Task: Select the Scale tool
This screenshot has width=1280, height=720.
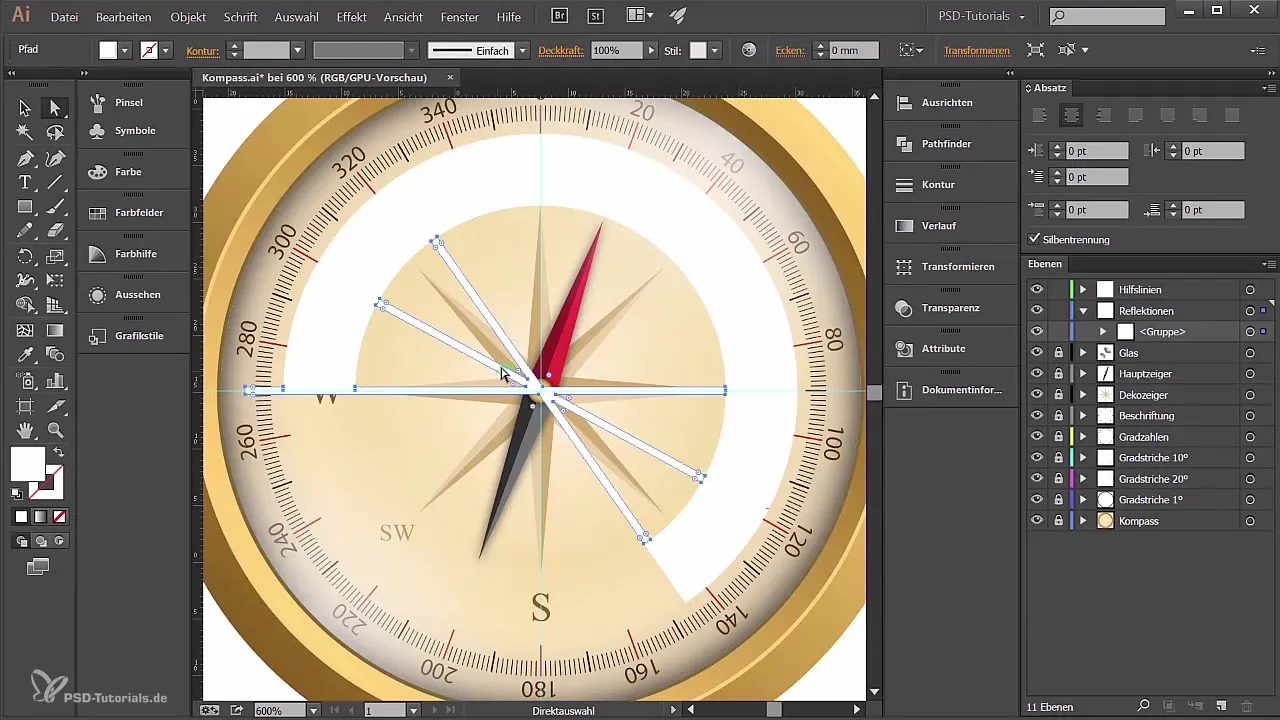Action: (55, 257)
